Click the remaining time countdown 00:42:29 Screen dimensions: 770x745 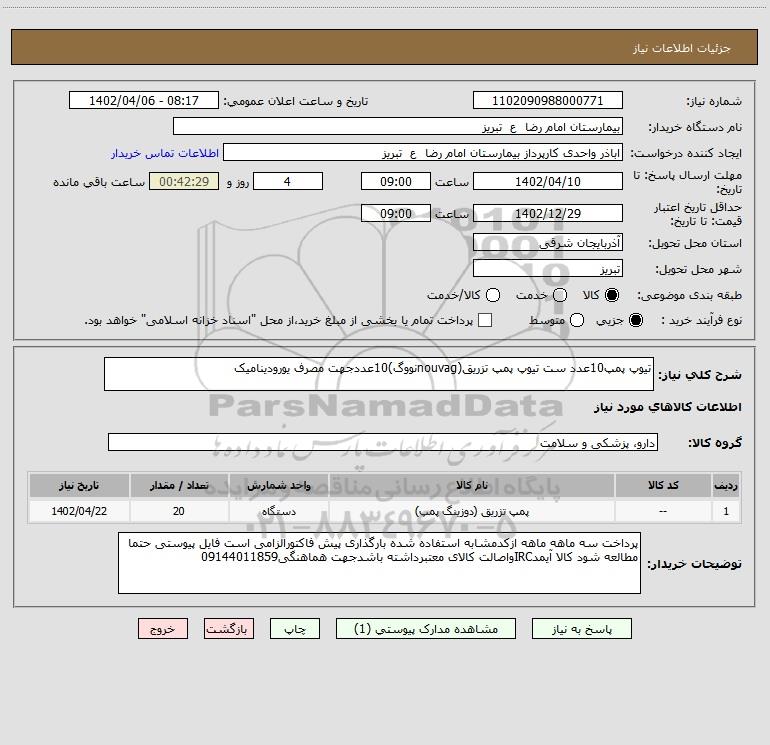pyautogui.click(x=184, y=181)
